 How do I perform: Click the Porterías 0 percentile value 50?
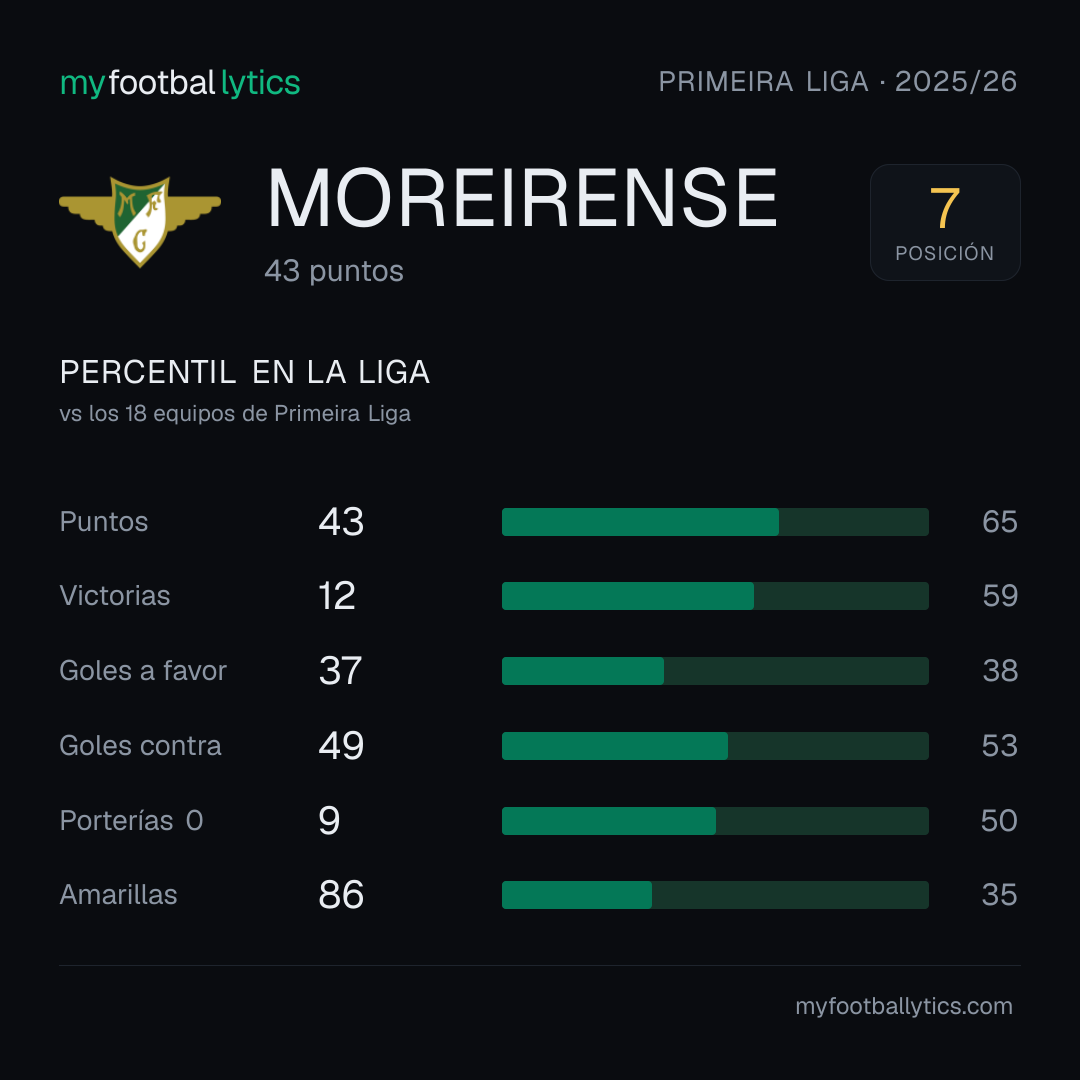coord(999,821)
